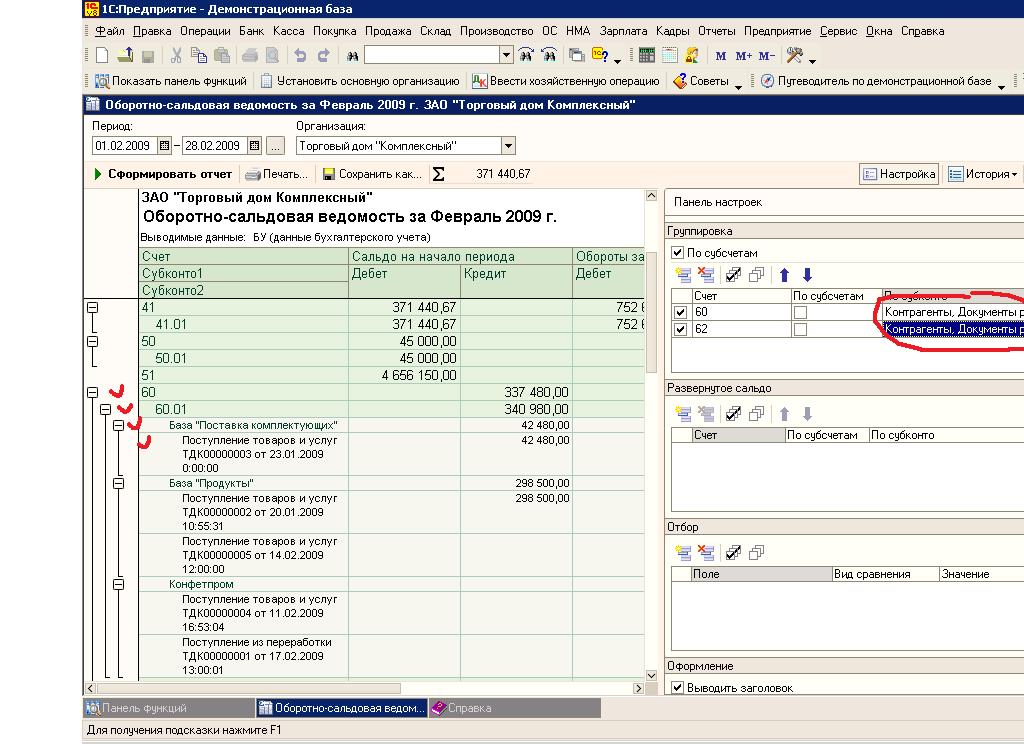Click the start date field 01.02.2009
1024x744 pixels.
click(x=124, y=146)
